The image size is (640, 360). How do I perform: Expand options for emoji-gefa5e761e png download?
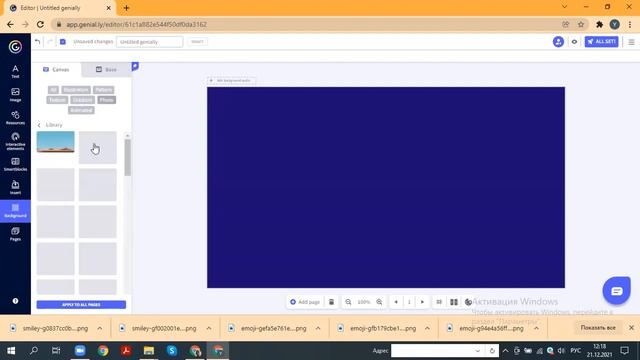coord(318,328)
